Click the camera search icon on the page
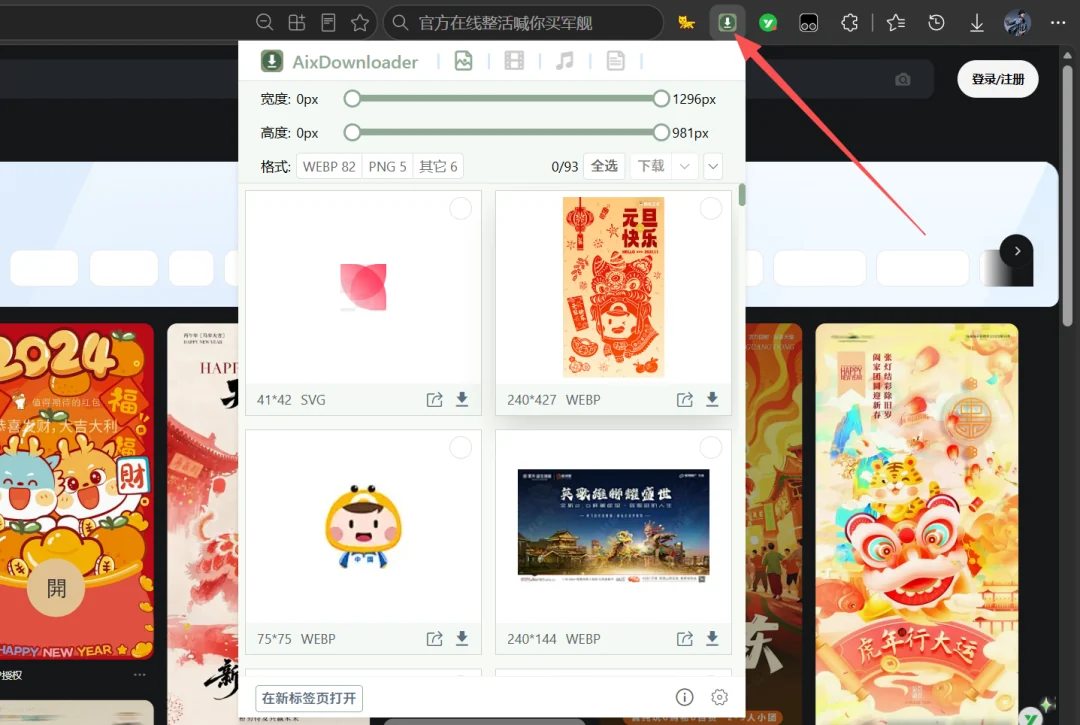The height and width of the screenshot is (725, 1080). pyautogui.click(x=902, y=80)
